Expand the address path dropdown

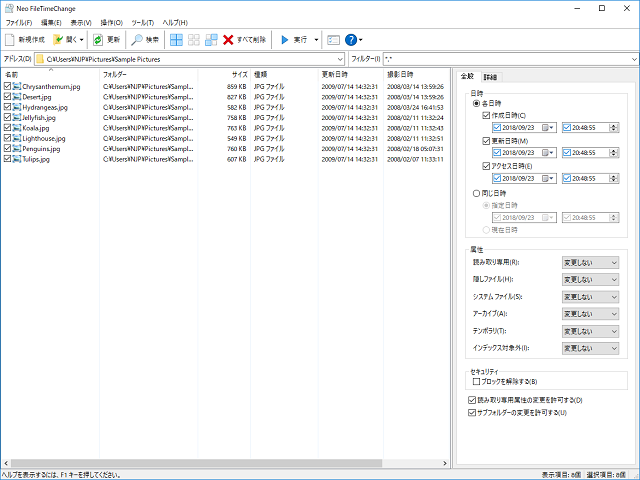[340, 59]
